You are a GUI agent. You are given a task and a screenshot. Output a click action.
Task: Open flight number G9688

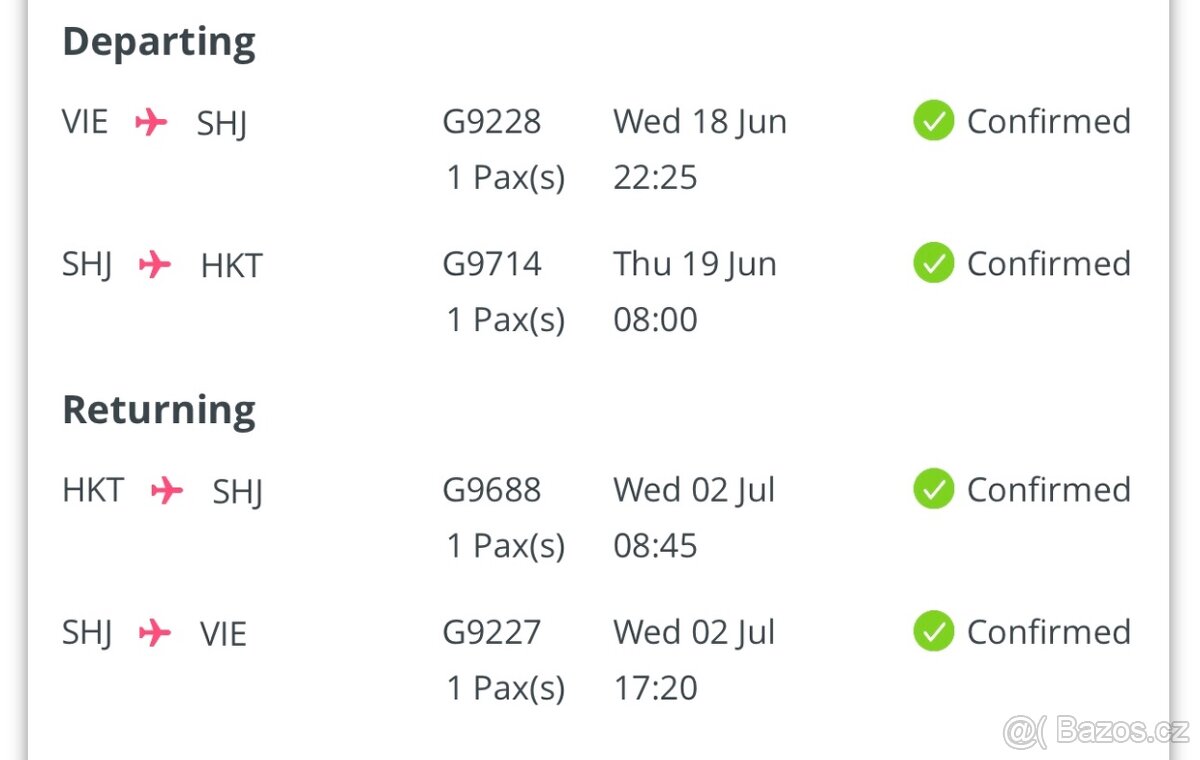(492, 490)
